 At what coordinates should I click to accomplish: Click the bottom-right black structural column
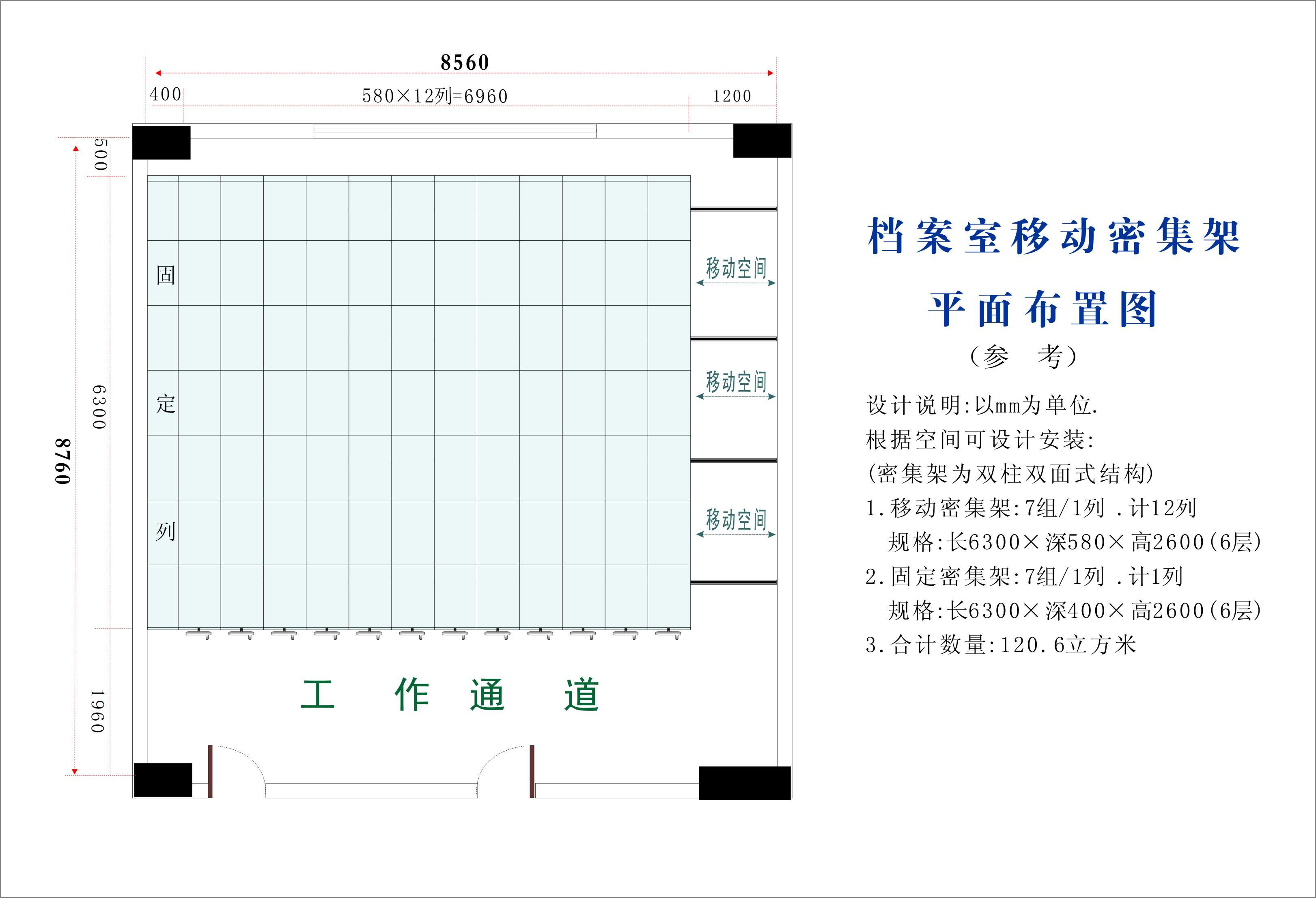click(745, 783)
